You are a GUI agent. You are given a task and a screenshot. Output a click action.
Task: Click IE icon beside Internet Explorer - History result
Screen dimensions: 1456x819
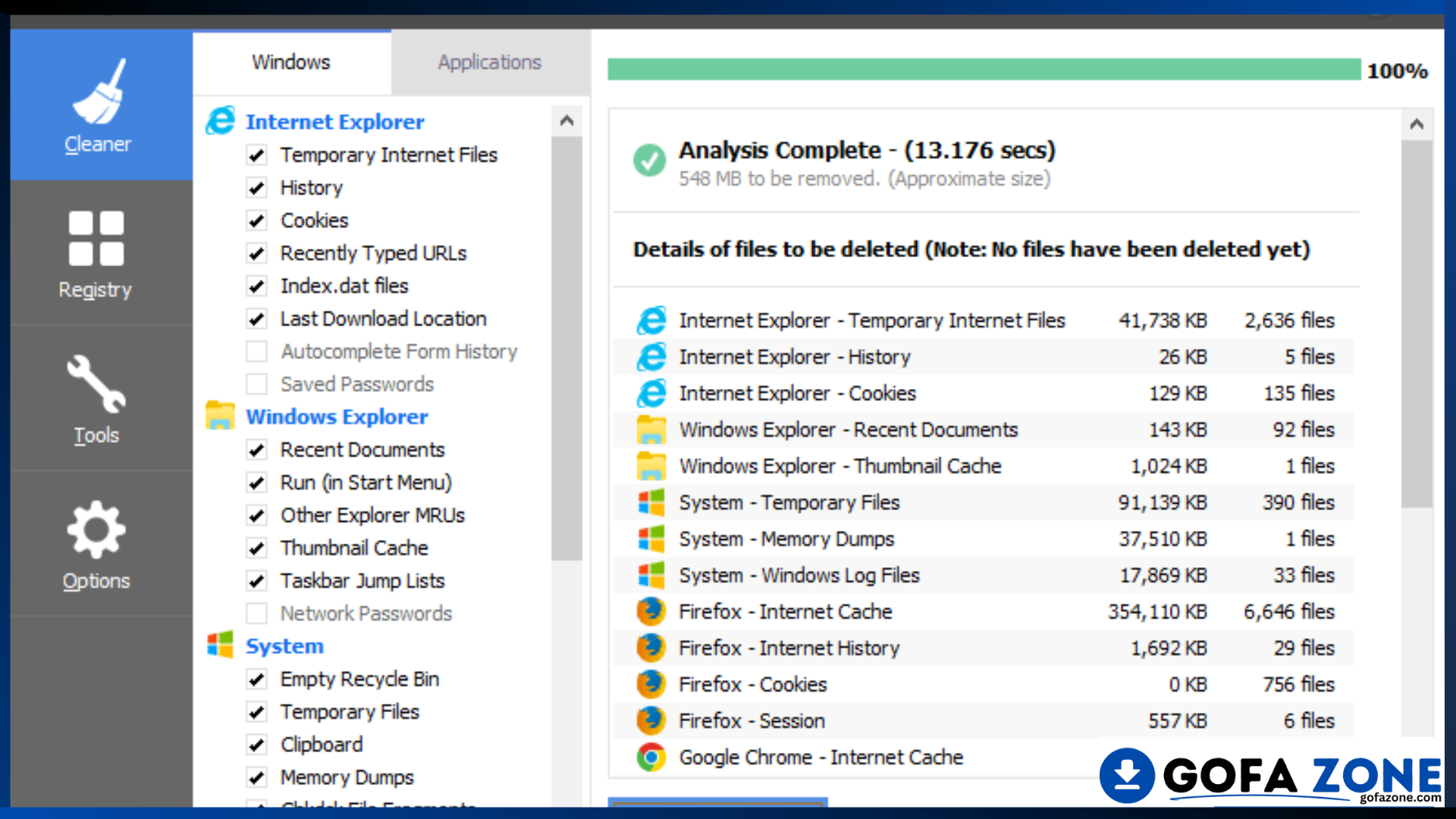click(x=651, y=357)
